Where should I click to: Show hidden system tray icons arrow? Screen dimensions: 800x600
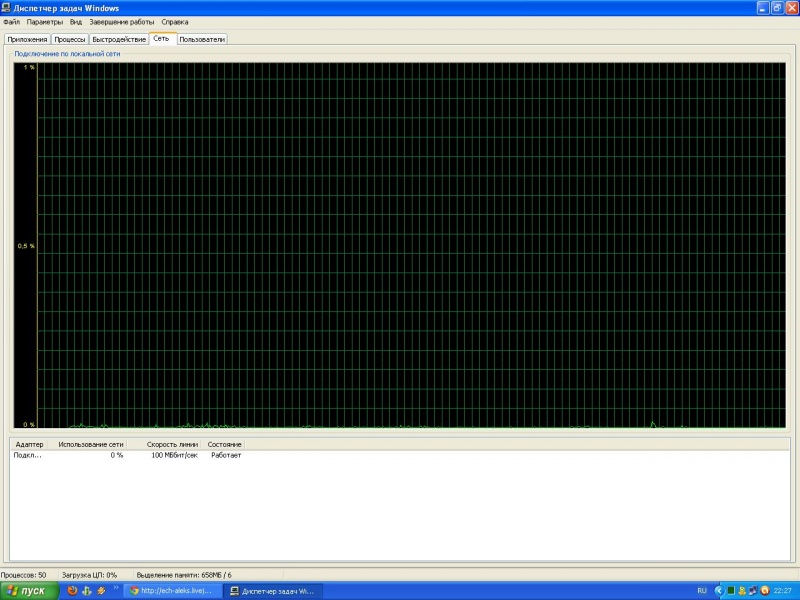[x=719, y=591]
